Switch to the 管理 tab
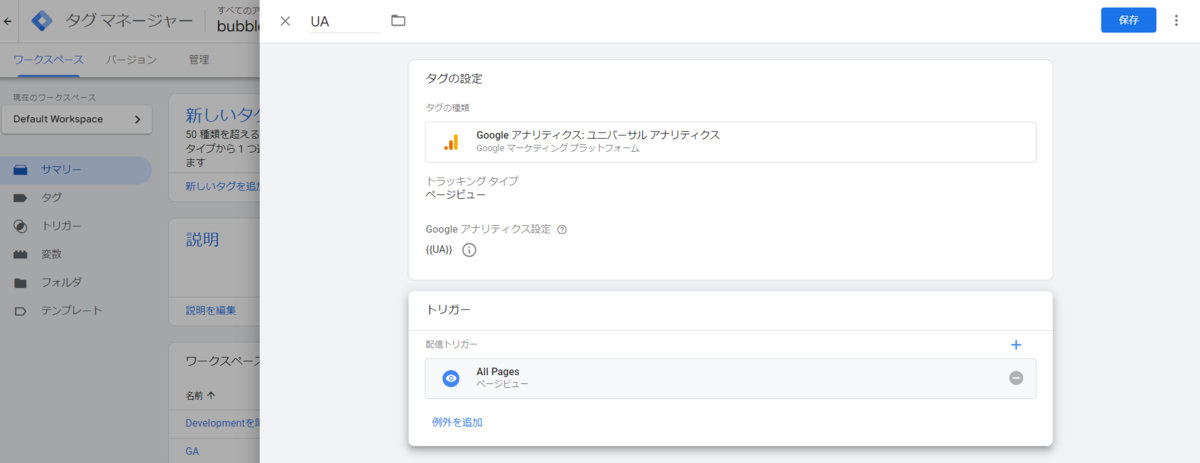The image size is (1200, 463). click(199, 60)
